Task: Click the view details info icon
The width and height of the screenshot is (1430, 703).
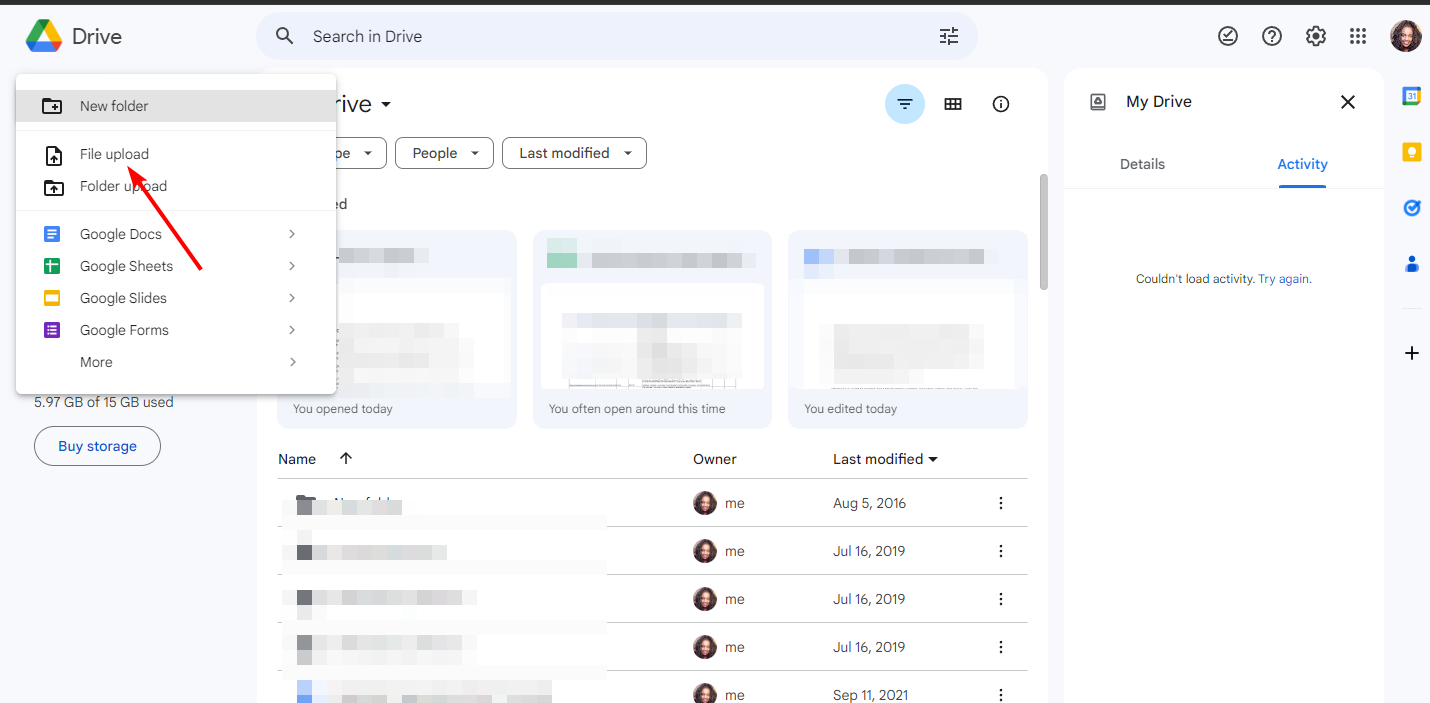Action: (x=1001, y=104)
